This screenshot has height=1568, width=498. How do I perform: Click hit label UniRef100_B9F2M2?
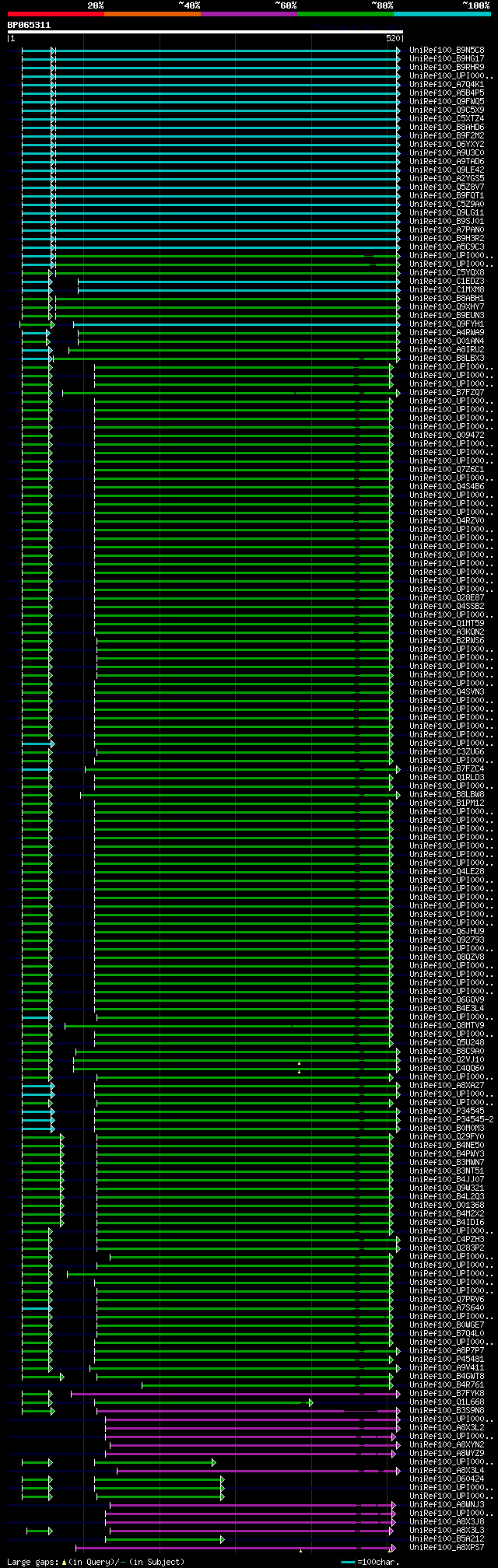click(447, 136)
